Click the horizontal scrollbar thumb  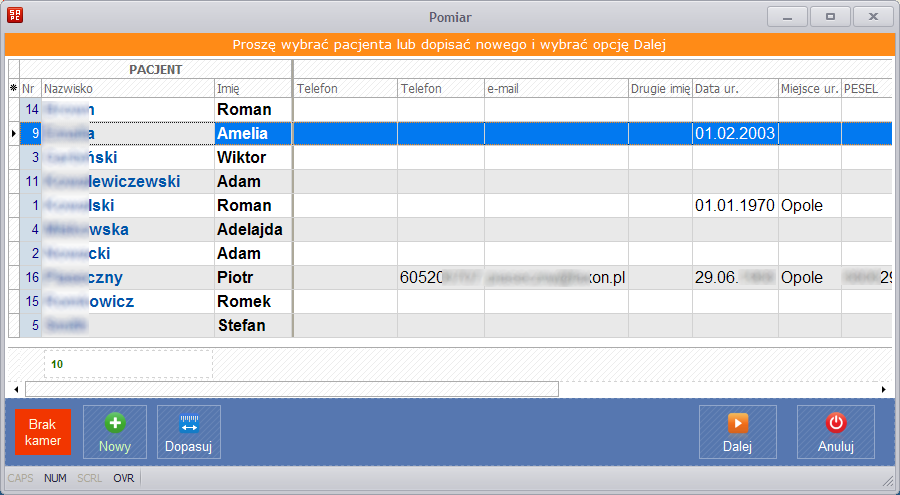tap(290, 389)
